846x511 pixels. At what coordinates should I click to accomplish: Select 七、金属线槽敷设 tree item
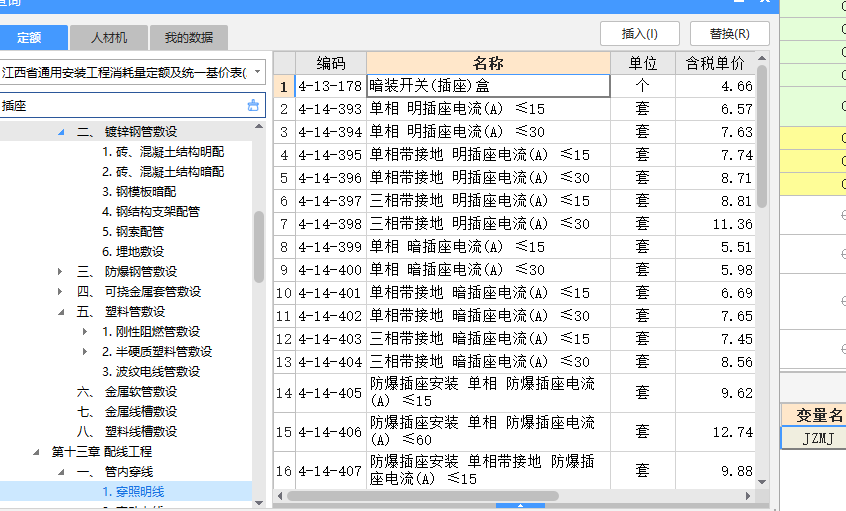[x=127, y=411]
